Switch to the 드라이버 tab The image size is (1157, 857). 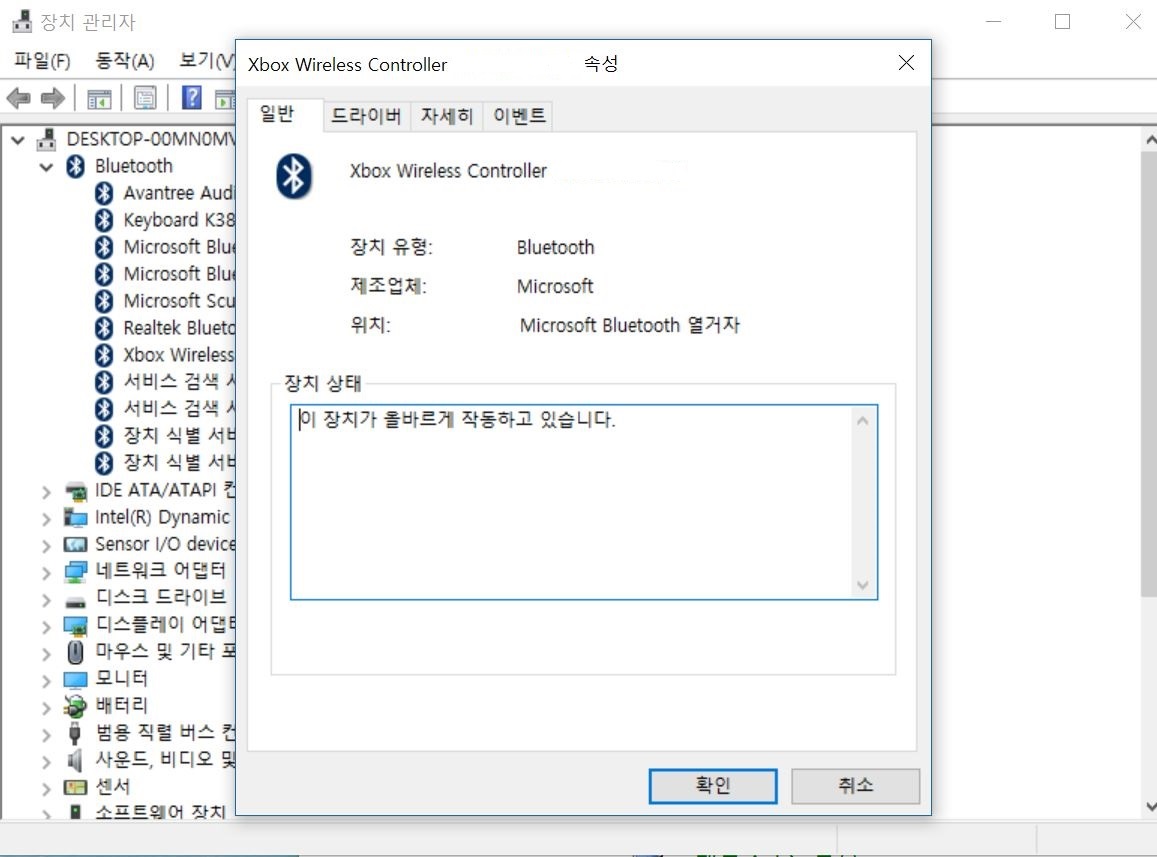coord(366,116)
